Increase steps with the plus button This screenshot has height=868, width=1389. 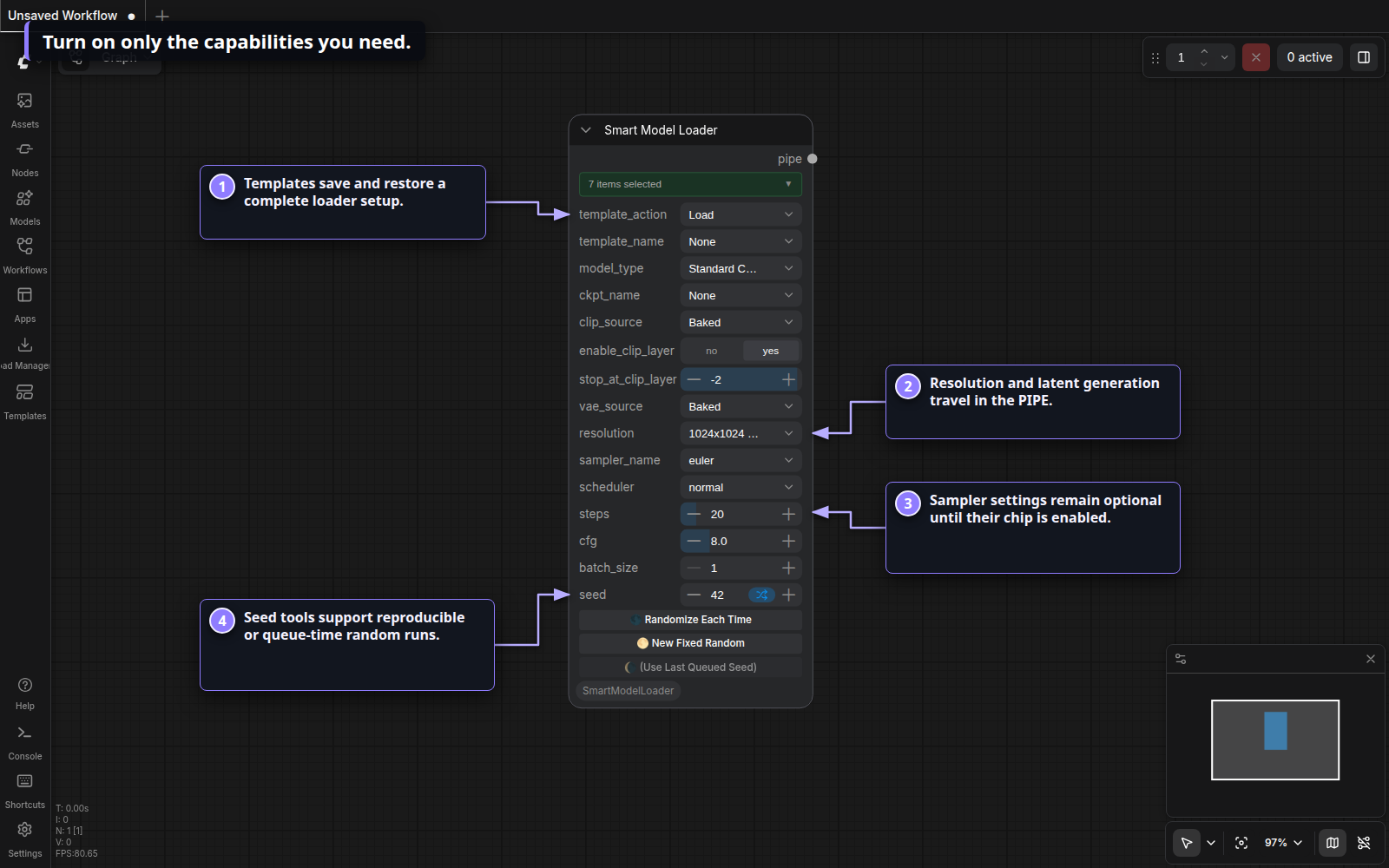(788, 514)
